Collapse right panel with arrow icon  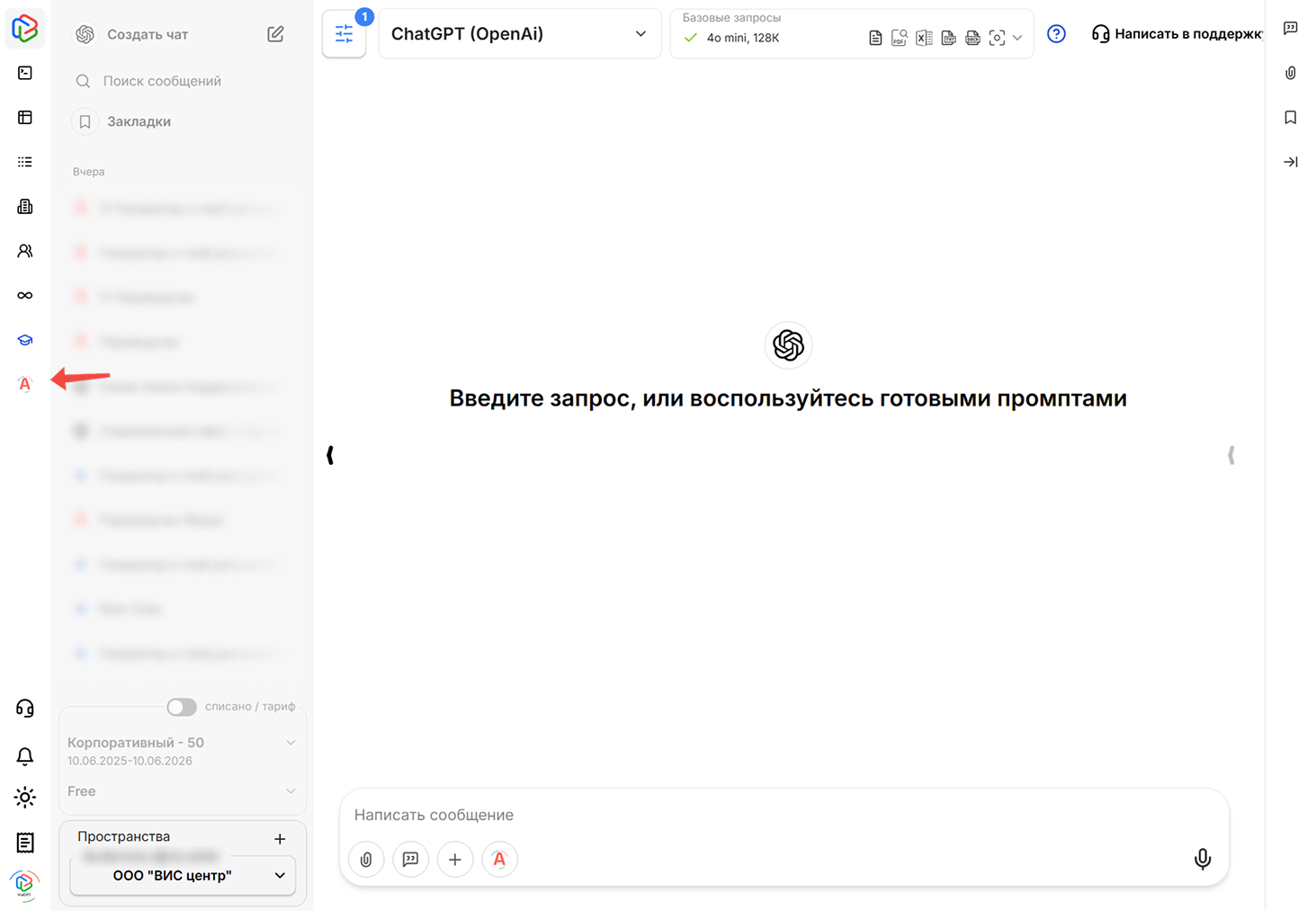click(x=1290, y=162)
